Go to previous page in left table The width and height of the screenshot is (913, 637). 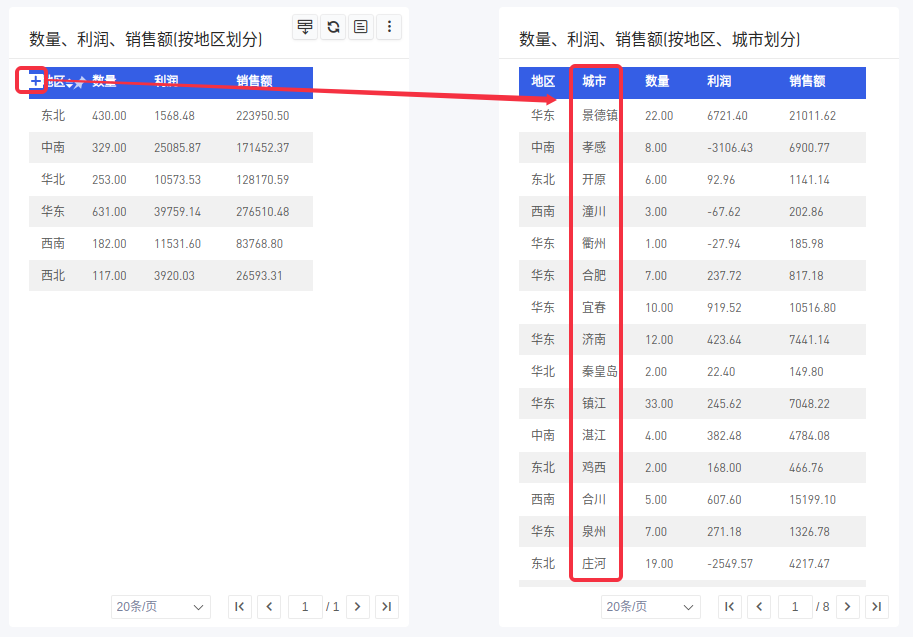(269, 606)
